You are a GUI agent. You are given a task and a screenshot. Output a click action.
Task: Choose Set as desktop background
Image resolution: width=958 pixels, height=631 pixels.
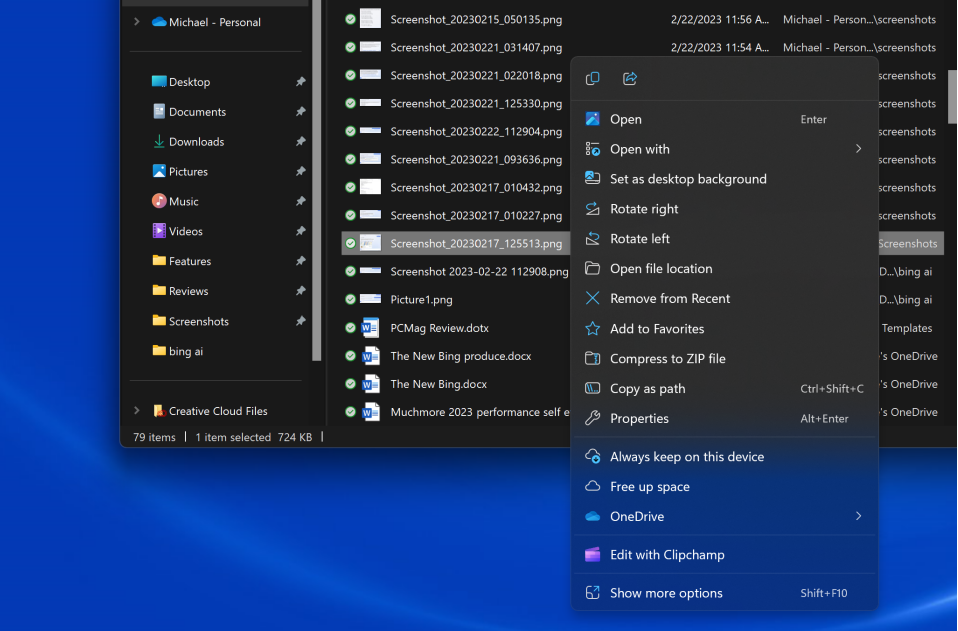coord(724,179)
